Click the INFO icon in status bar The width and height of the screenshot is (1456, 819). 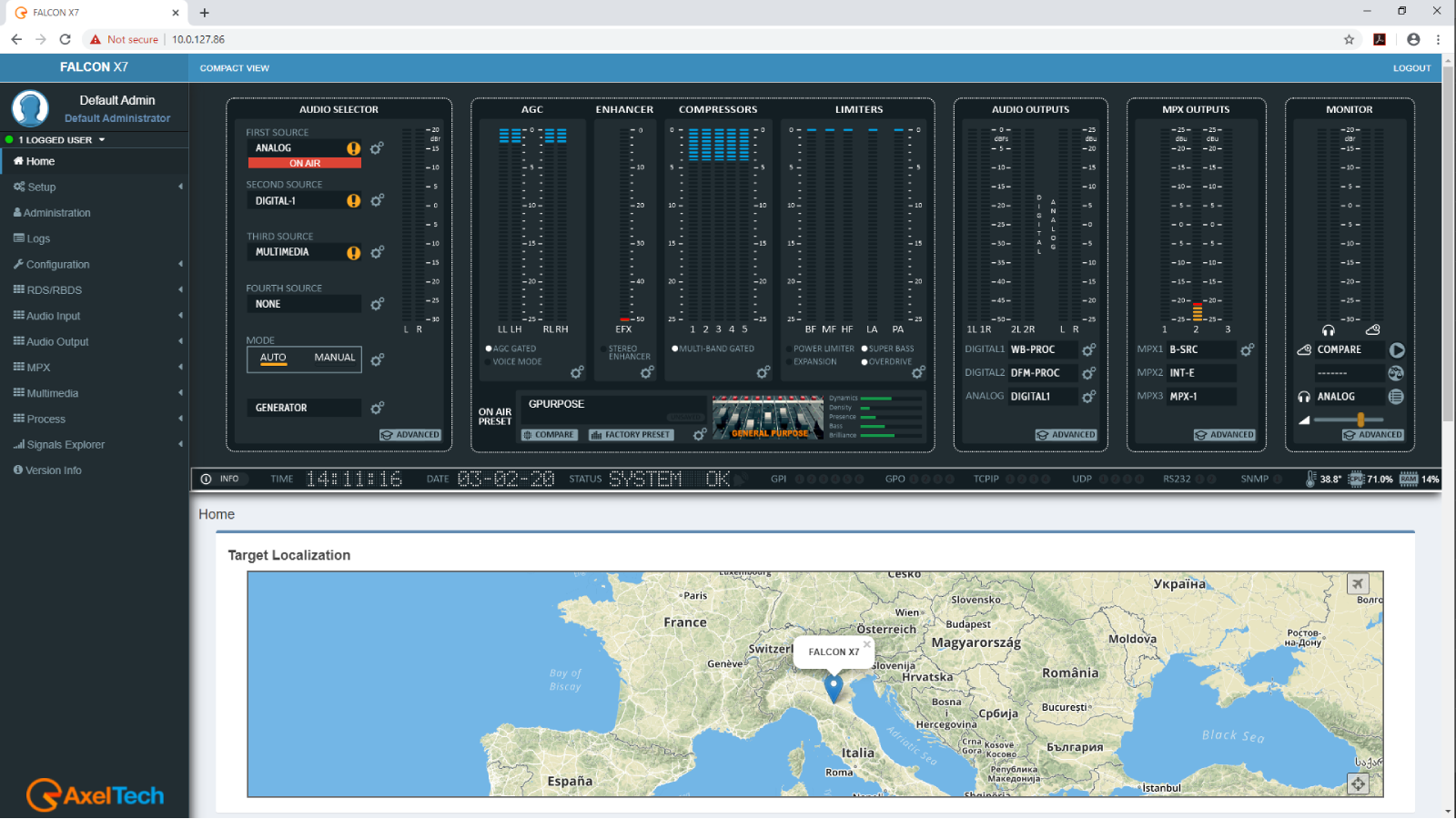[x=207, y=479]
